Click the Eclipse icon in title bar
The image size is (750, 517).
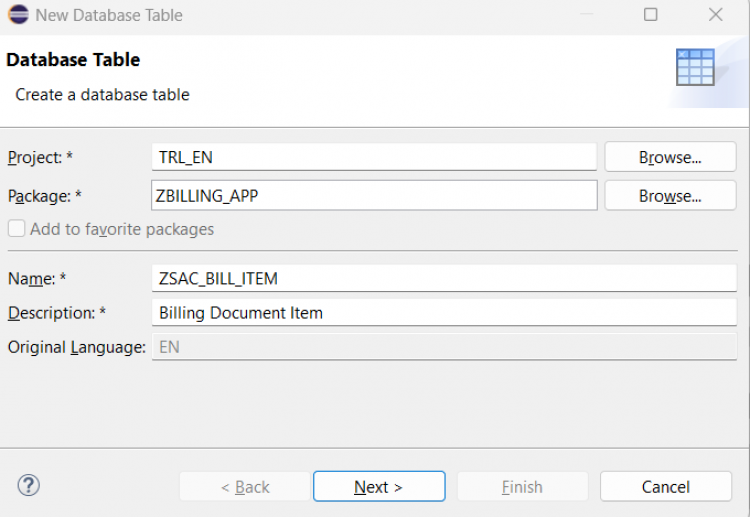tap(18, 15)
